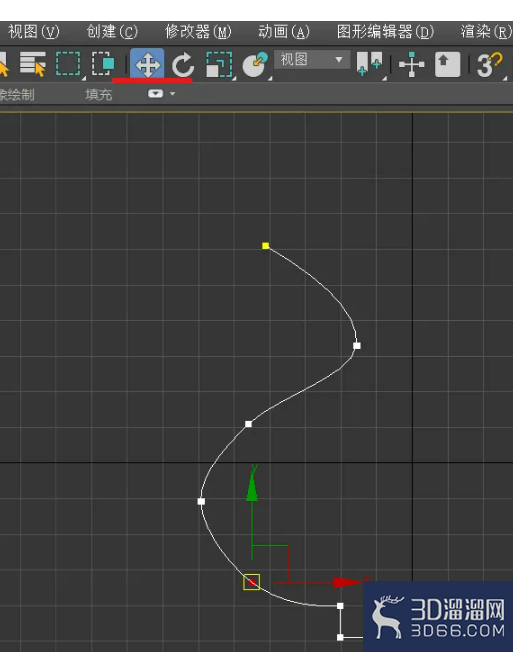This screenshot has width=513, height=652.
Task: Choose the Rectangular Selection Region tool
Action: pos(69,64)
